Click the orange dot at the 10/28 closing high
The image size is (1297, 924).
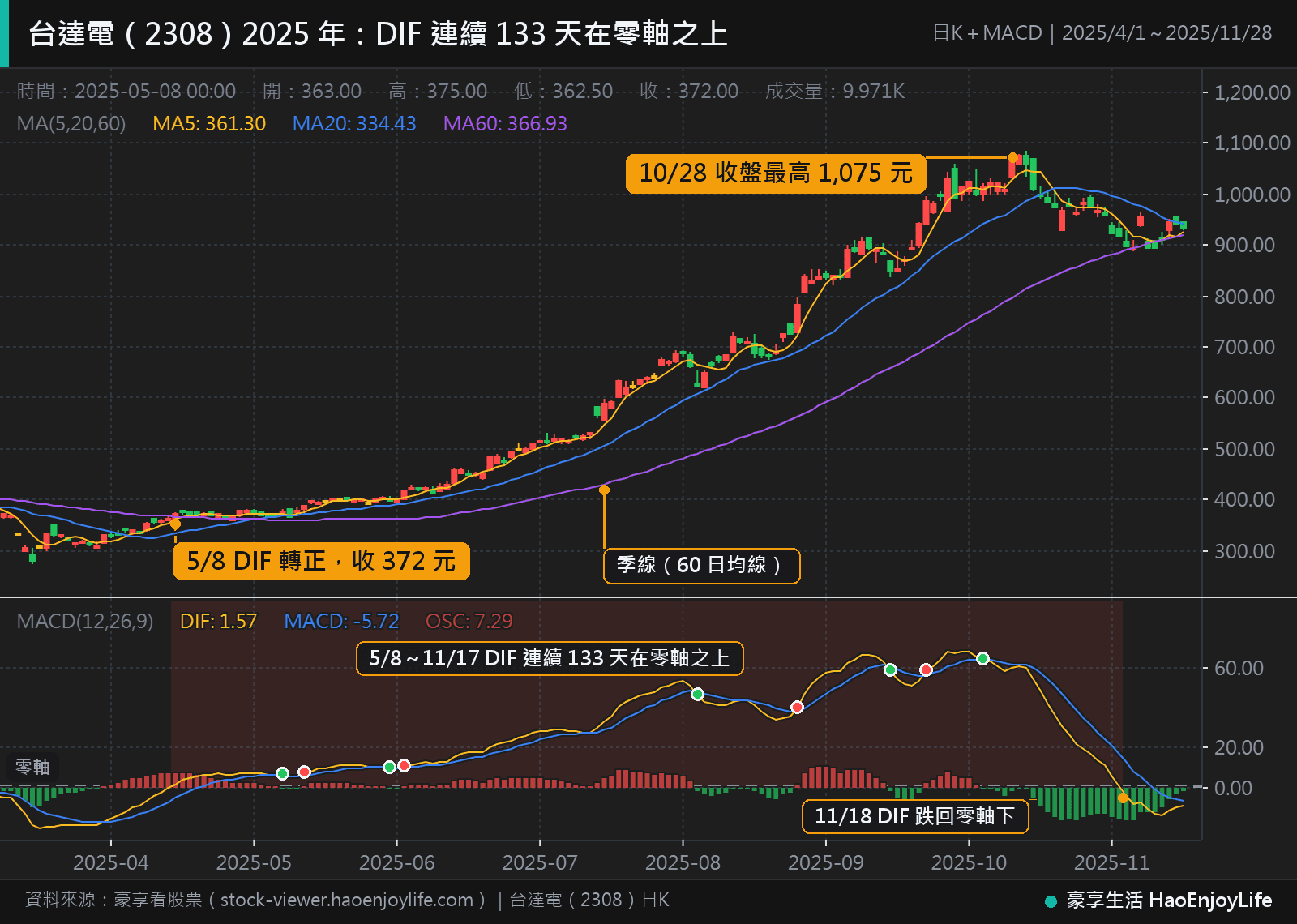(x=1012, y=157)
